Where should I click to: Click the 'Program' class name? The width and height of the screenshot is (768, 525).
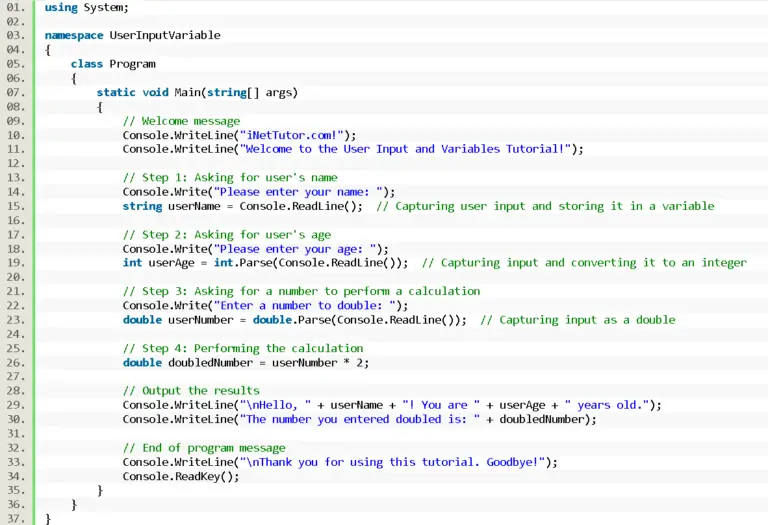point(132,64)
